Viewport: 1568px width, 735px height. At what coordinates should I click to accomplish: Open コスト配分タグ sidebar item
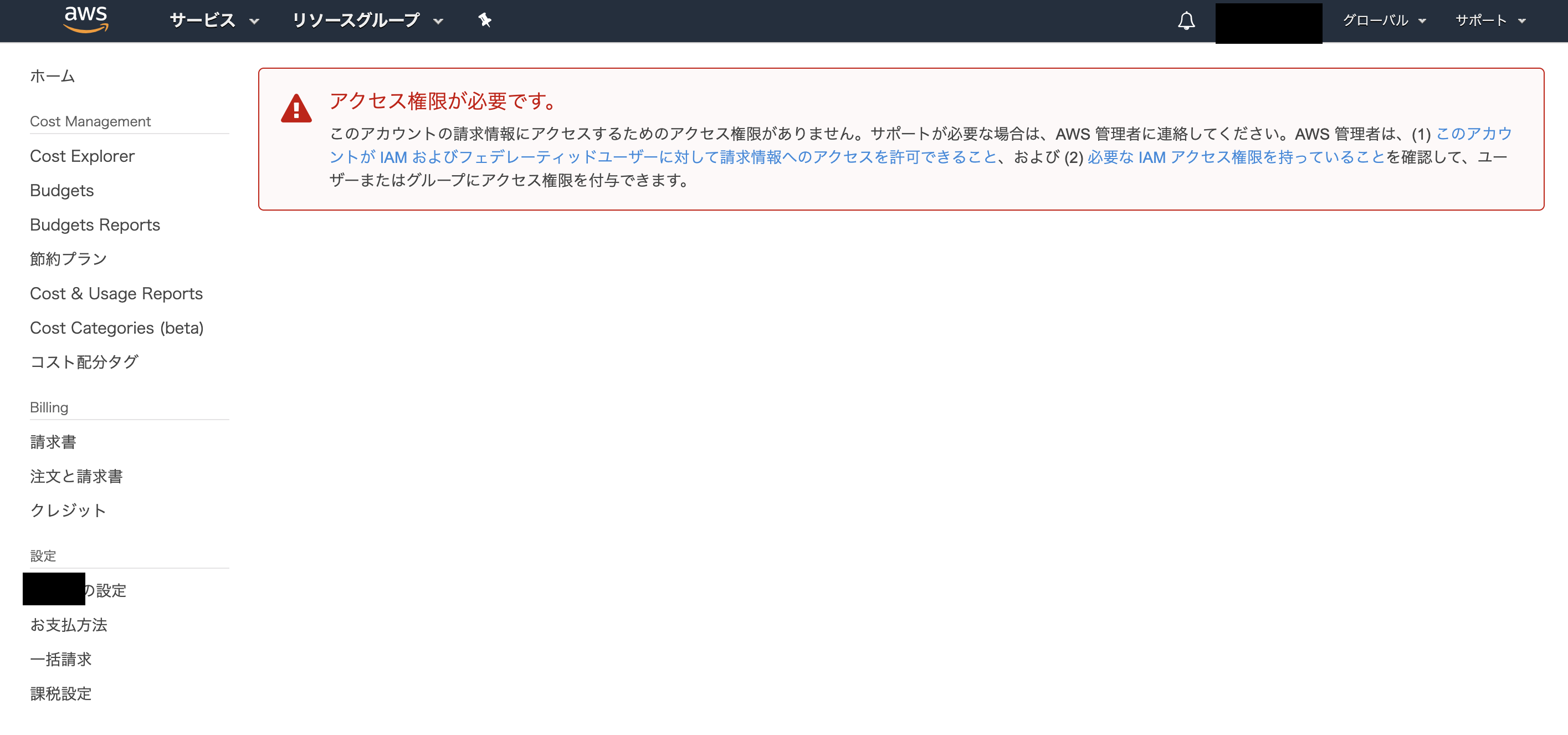coord(85,362)
